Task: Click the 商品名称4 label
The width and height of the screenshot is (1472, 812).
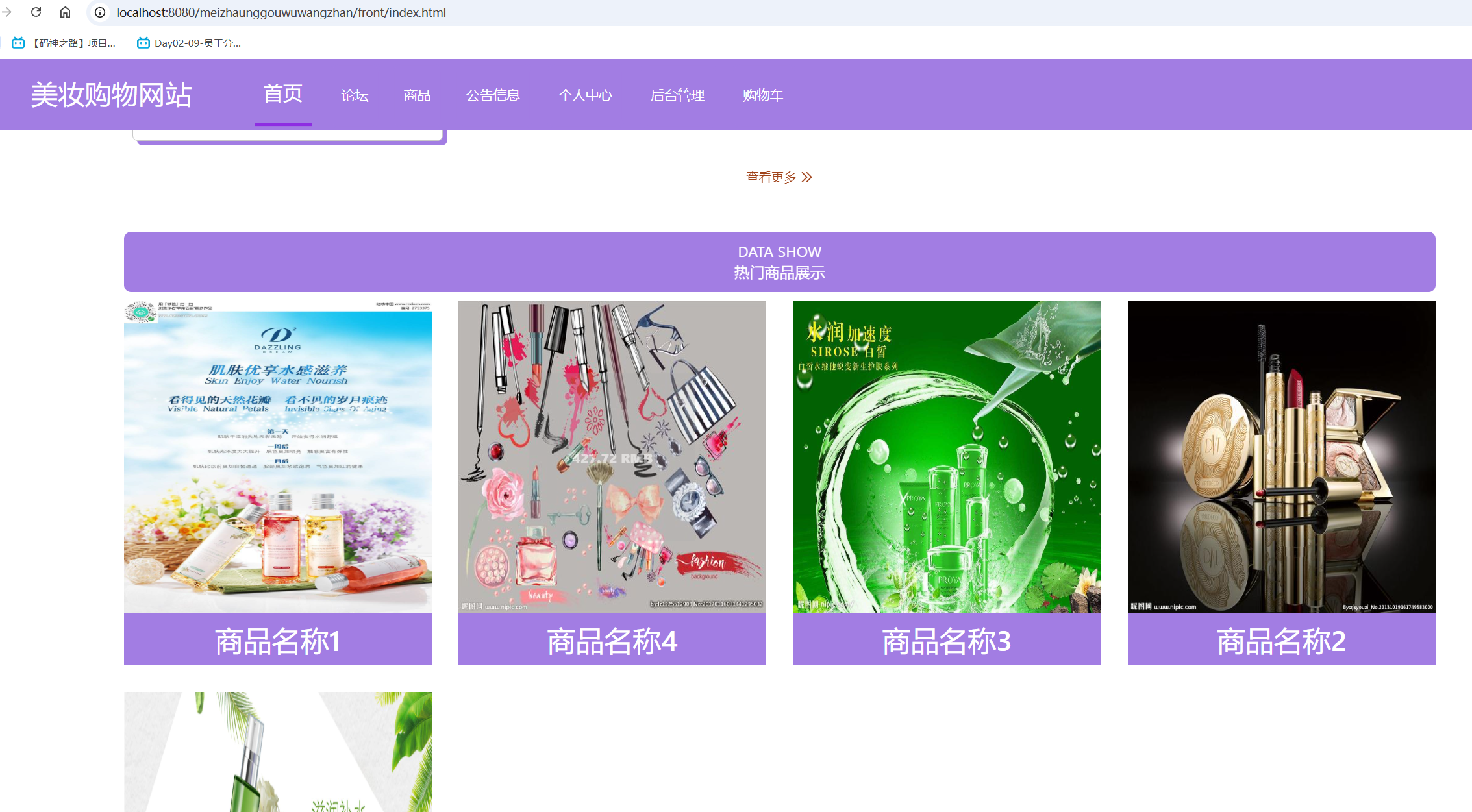Action: tap(612, 641)
